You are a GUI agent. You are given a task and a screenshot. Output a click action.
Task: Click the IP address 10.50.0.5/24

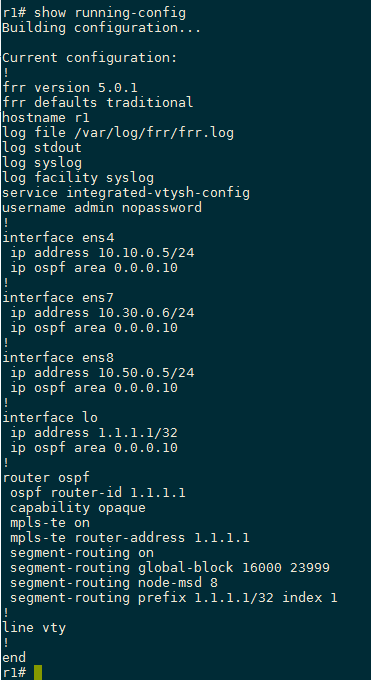point(146,372)
